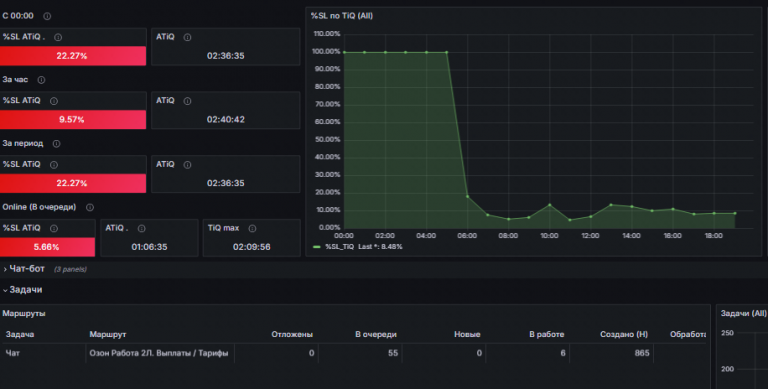The image size is (768, 389).
Task: Click info icon of %SL ATiQ under С 00:00
Action: point(58,37)
